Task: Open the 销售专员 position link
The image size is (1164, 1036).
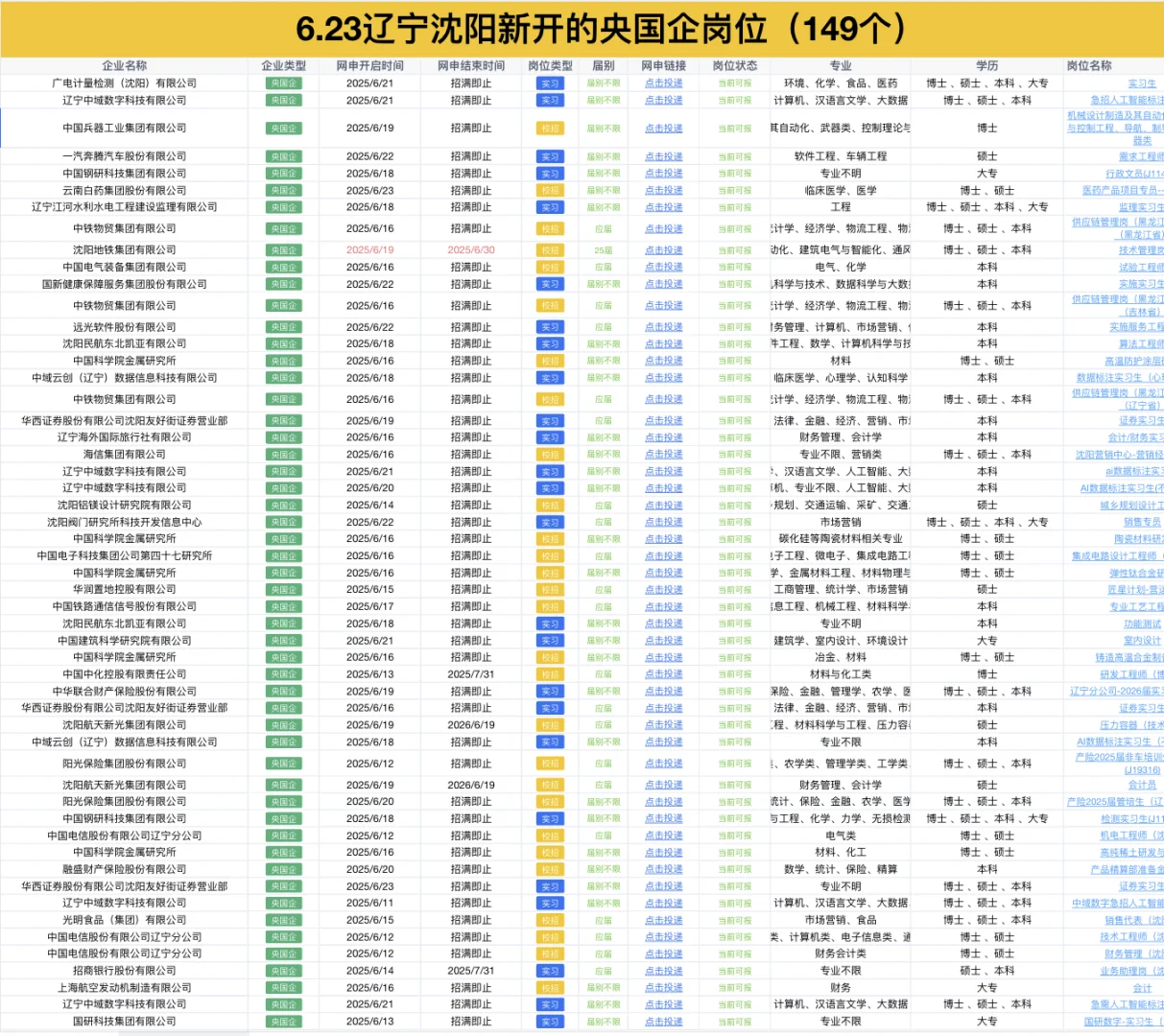Action: pos(1142,523)
